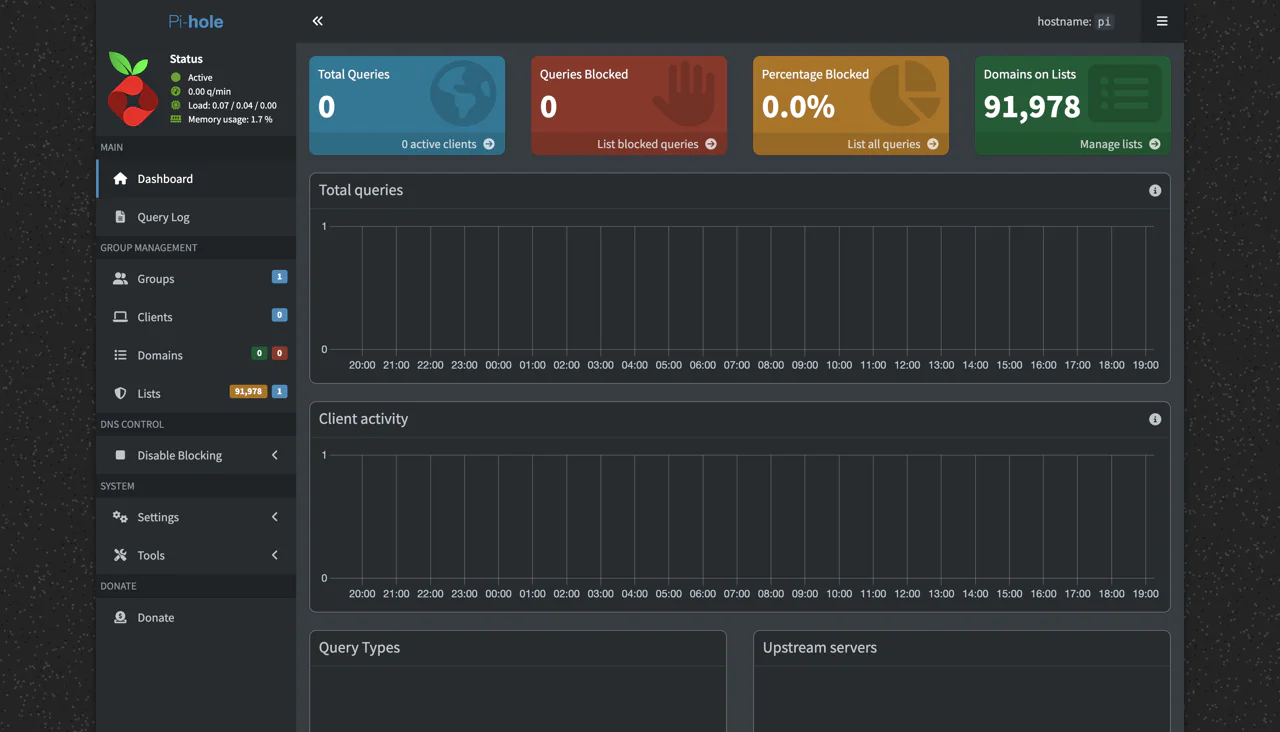Viewport: 1280px width, 732px height.
Task: Click the Settings gears icon
Action: point(120,517)
